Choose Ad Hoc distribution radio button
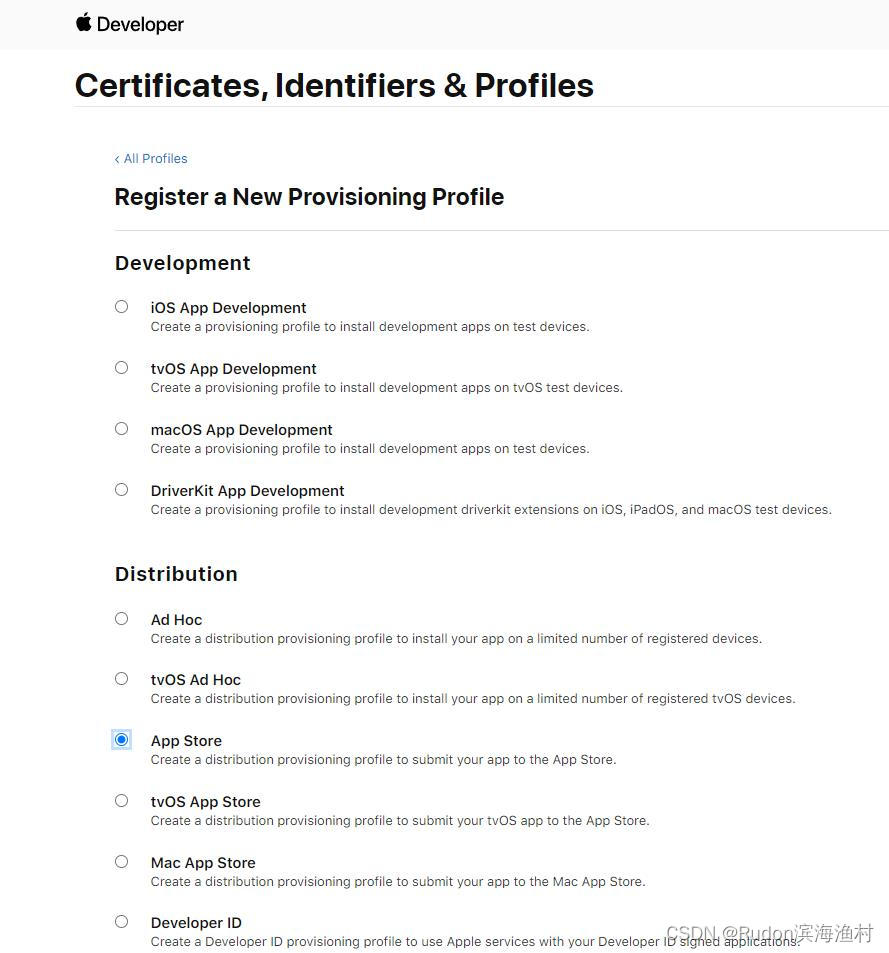Image resolution: width=889 pixels, height=953 pixels. [122, 618]
